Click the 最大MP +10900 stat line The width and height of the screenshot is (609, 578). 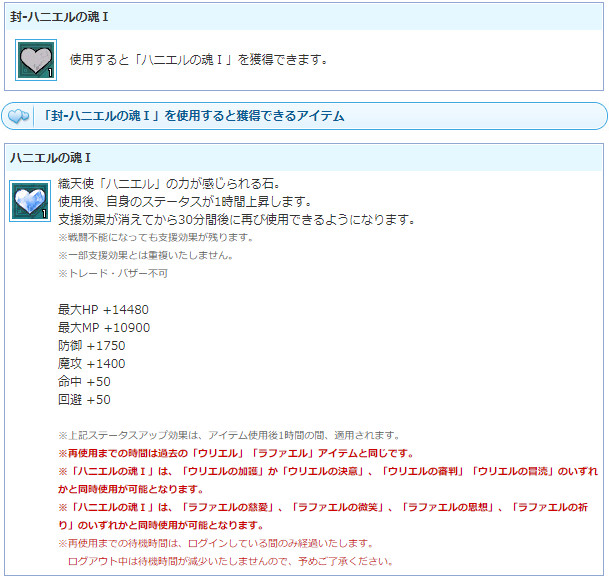104,327
